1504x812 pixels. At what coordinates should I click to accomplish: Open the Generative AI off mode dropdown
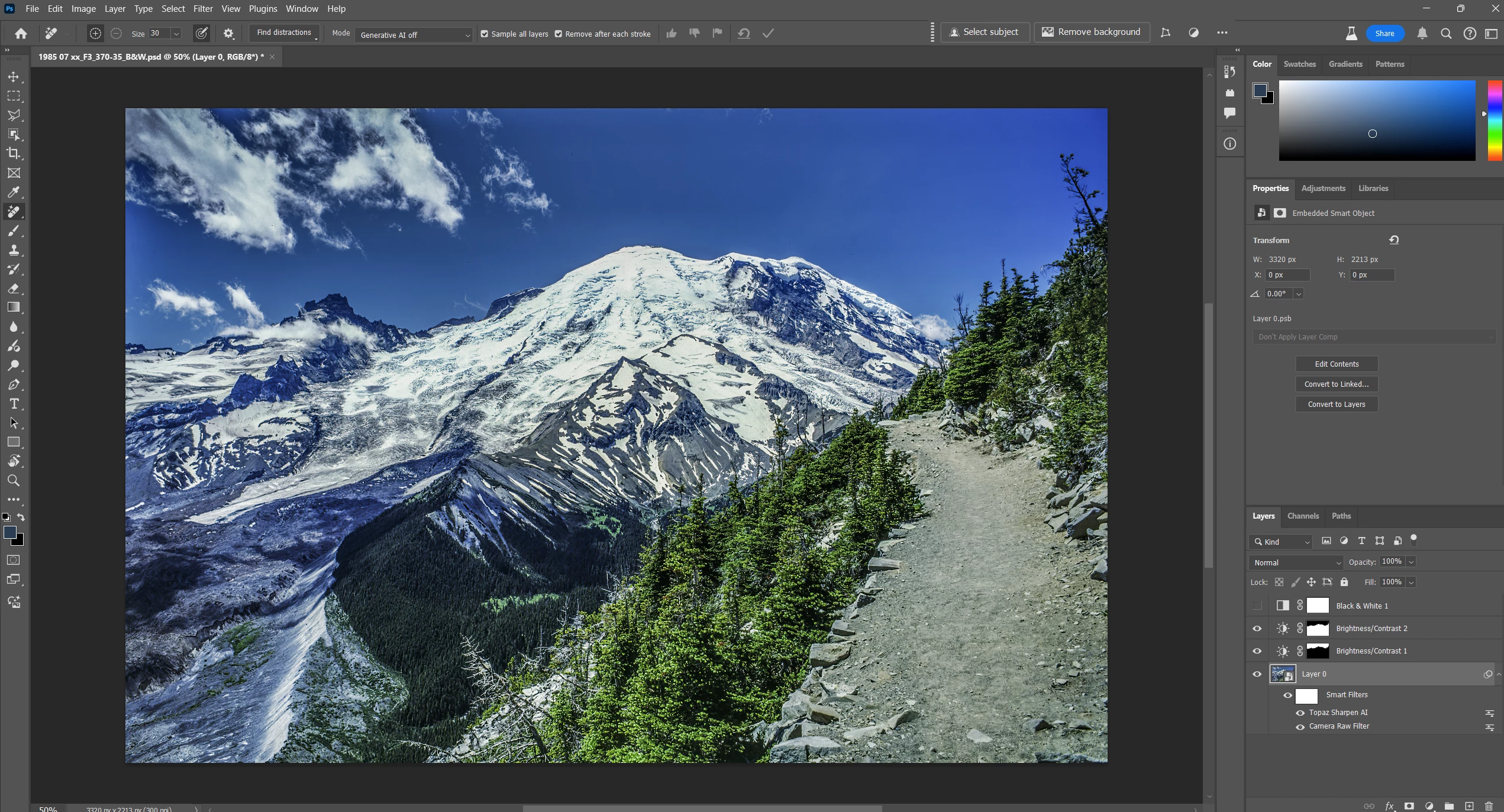tap(414, 35)
